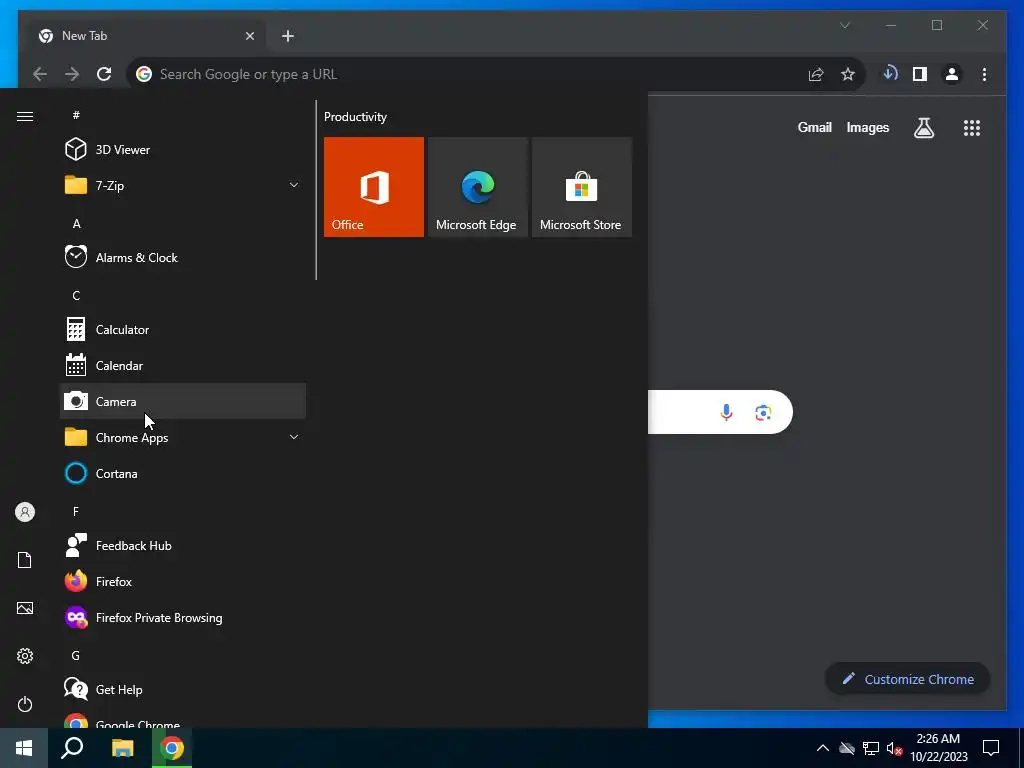Screen dimensions: 1024x768
Task: Open File Explorer from the taskbar
Action: pos(122,748)
